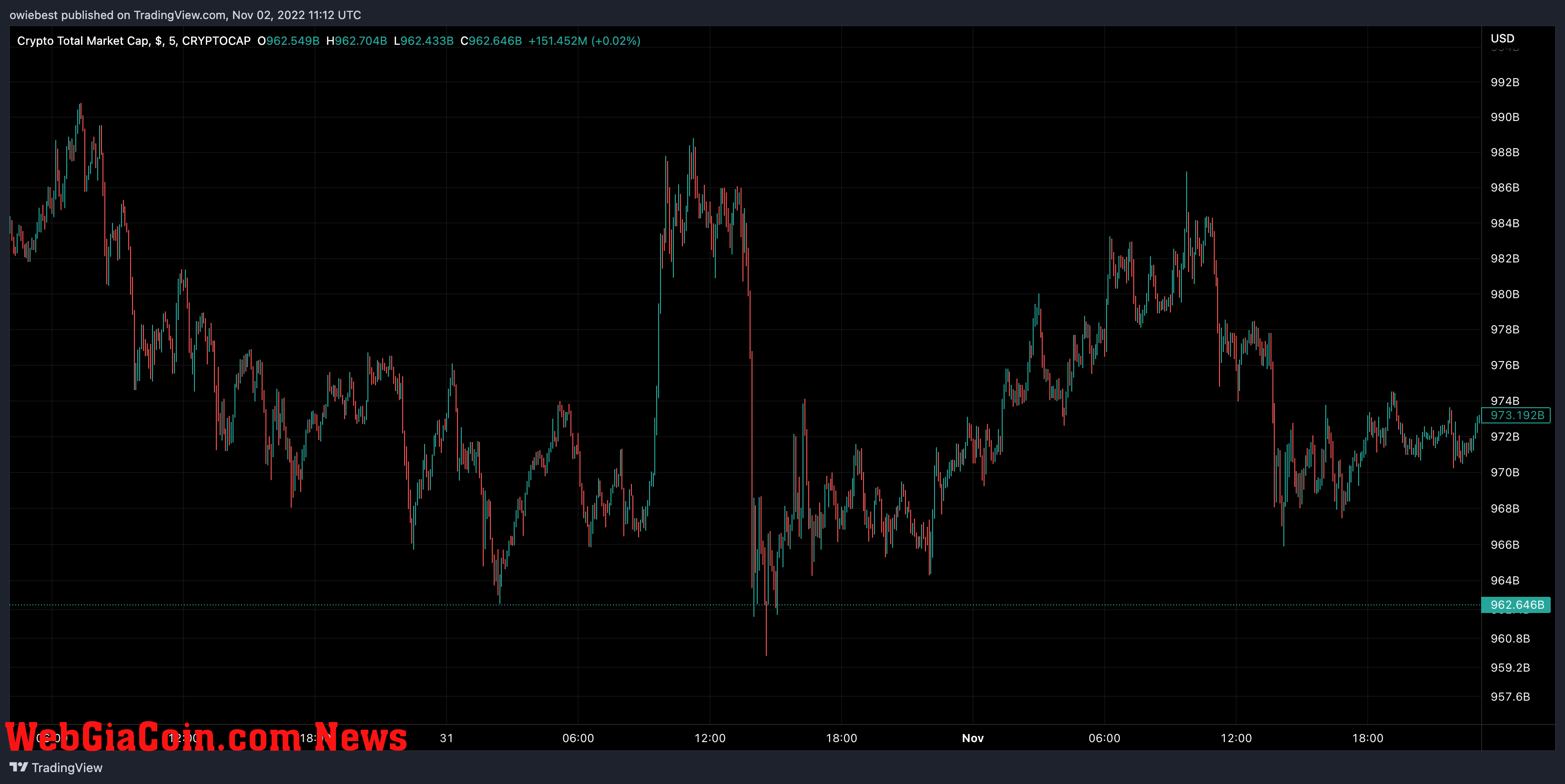Click the published on TradingView.com header text
This screenshot has width=1565, height=784.
pos(185,15)
